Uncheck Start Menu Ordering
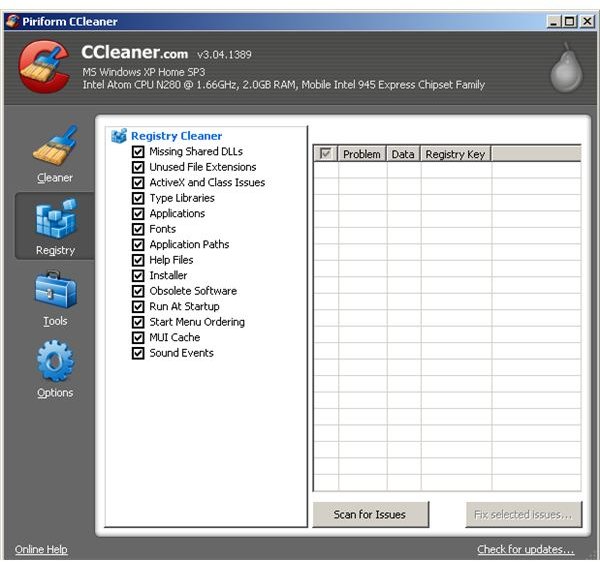Image resolution: width=600 pixels, height=562 pixels. point(138,322)
